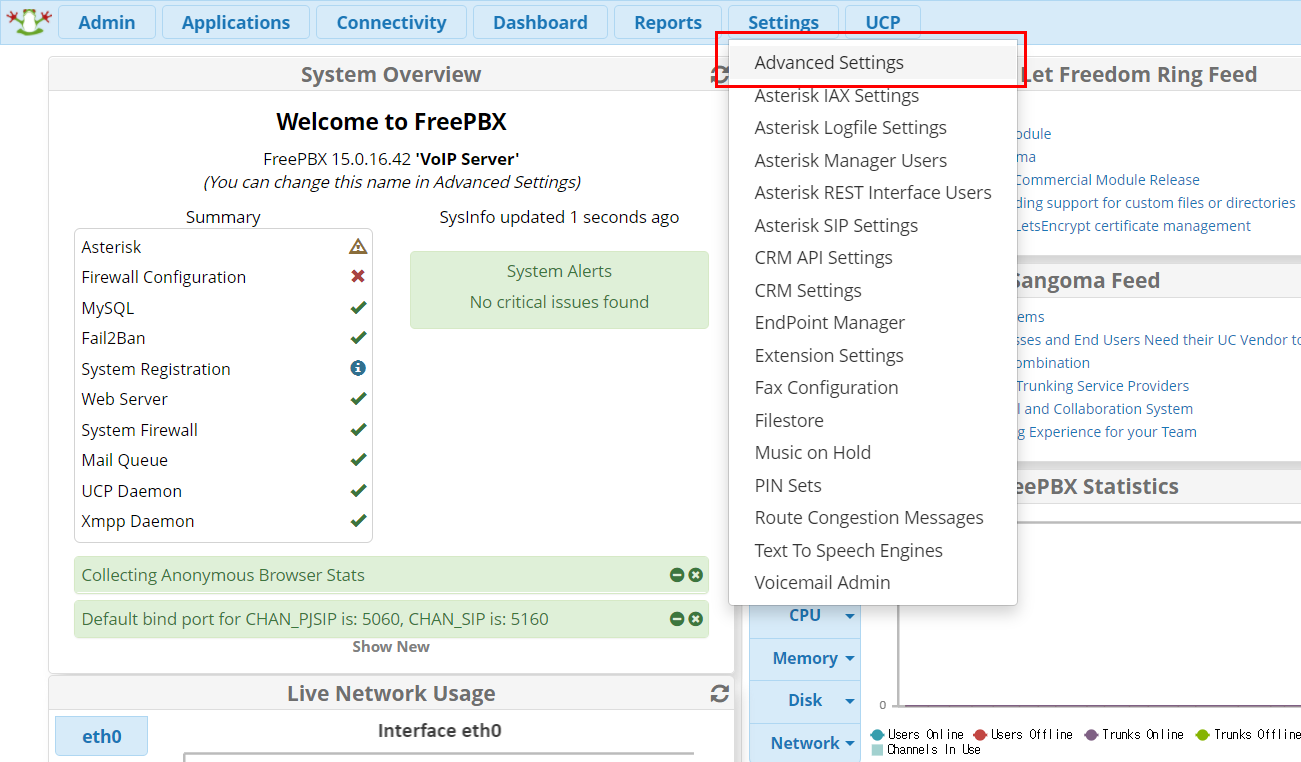Open the Applications menu
This screenshot has height=762, width=1301.
236,22
